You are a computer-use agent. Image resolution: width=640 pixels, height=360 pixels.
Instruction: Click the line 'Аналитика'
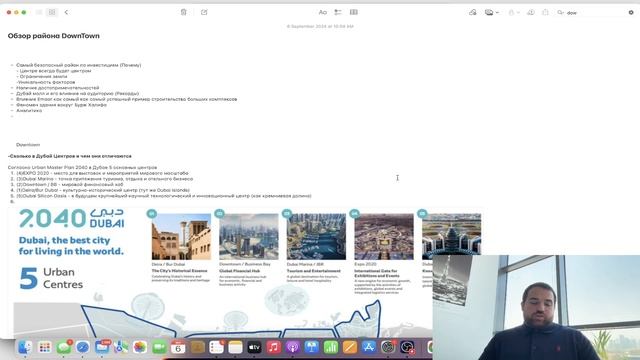[29, 111]
